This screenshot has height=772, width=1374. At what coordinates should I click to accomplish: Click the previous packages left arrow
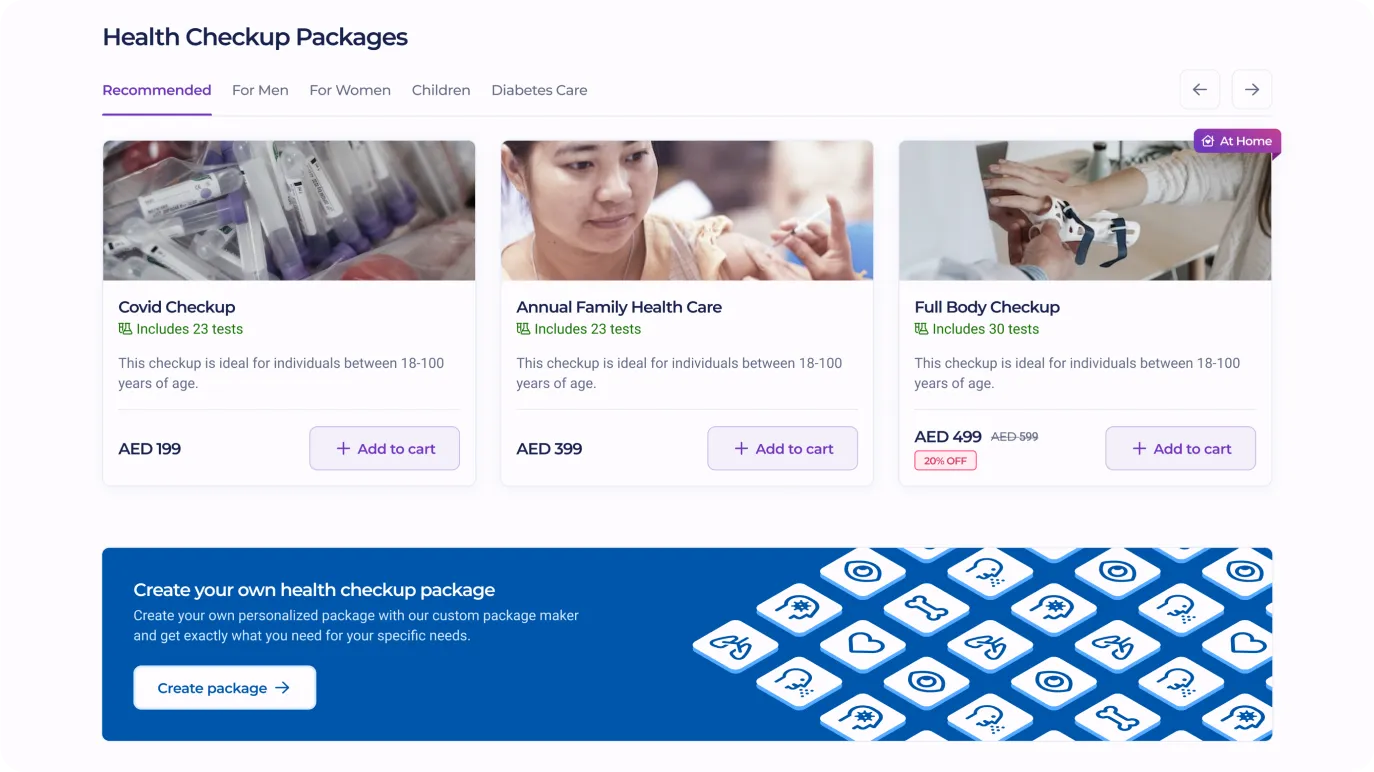pyautogui.click(x=1200, y=89)
